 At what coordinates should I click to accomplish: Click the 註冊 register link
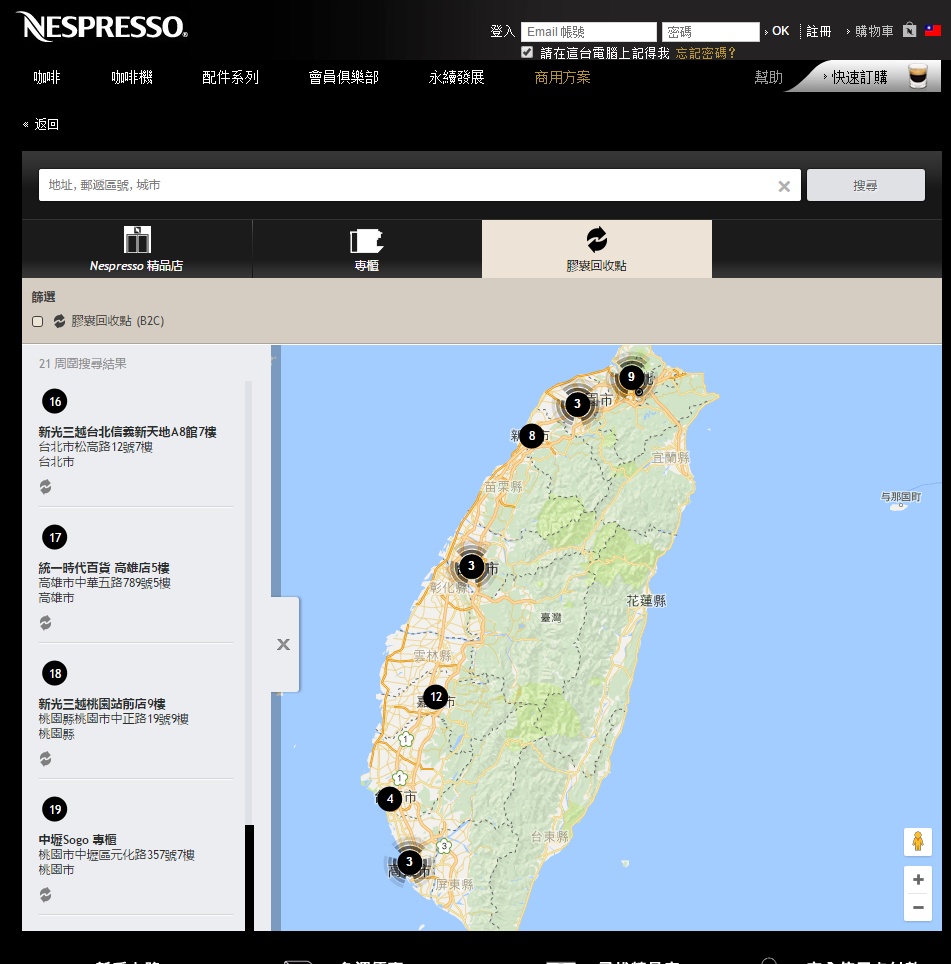[x=818, y=31]
